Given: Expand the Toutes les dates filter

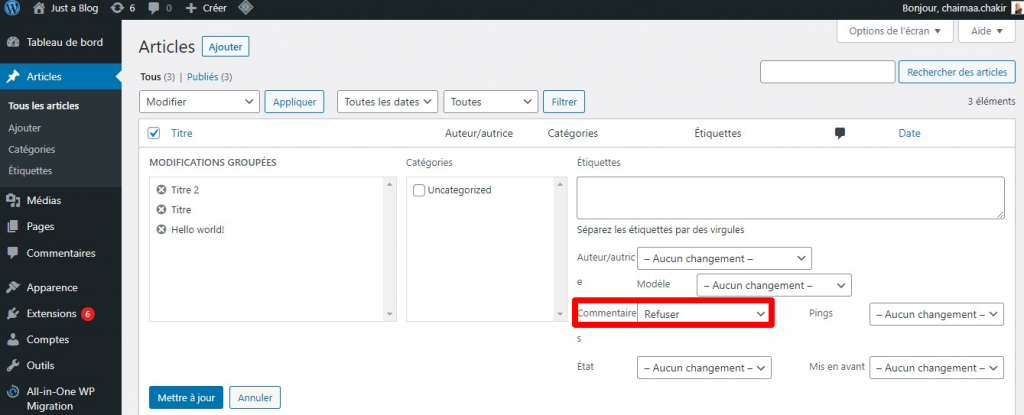Looking at the screenshot, I should (387, 102).
